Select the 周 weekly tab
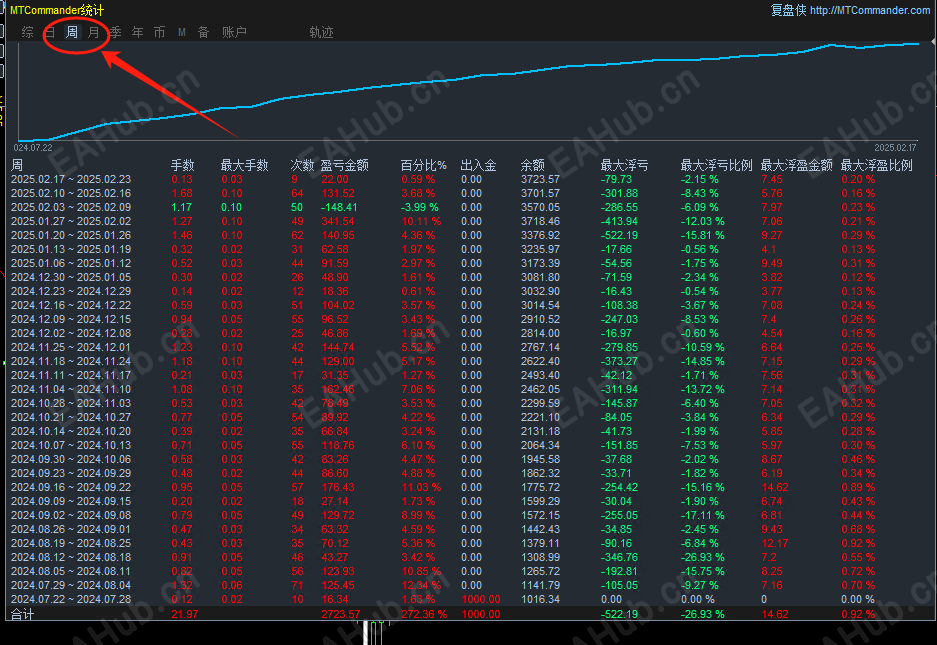The width and height of the screenshot is (937, 645). [x=72, y=32]
